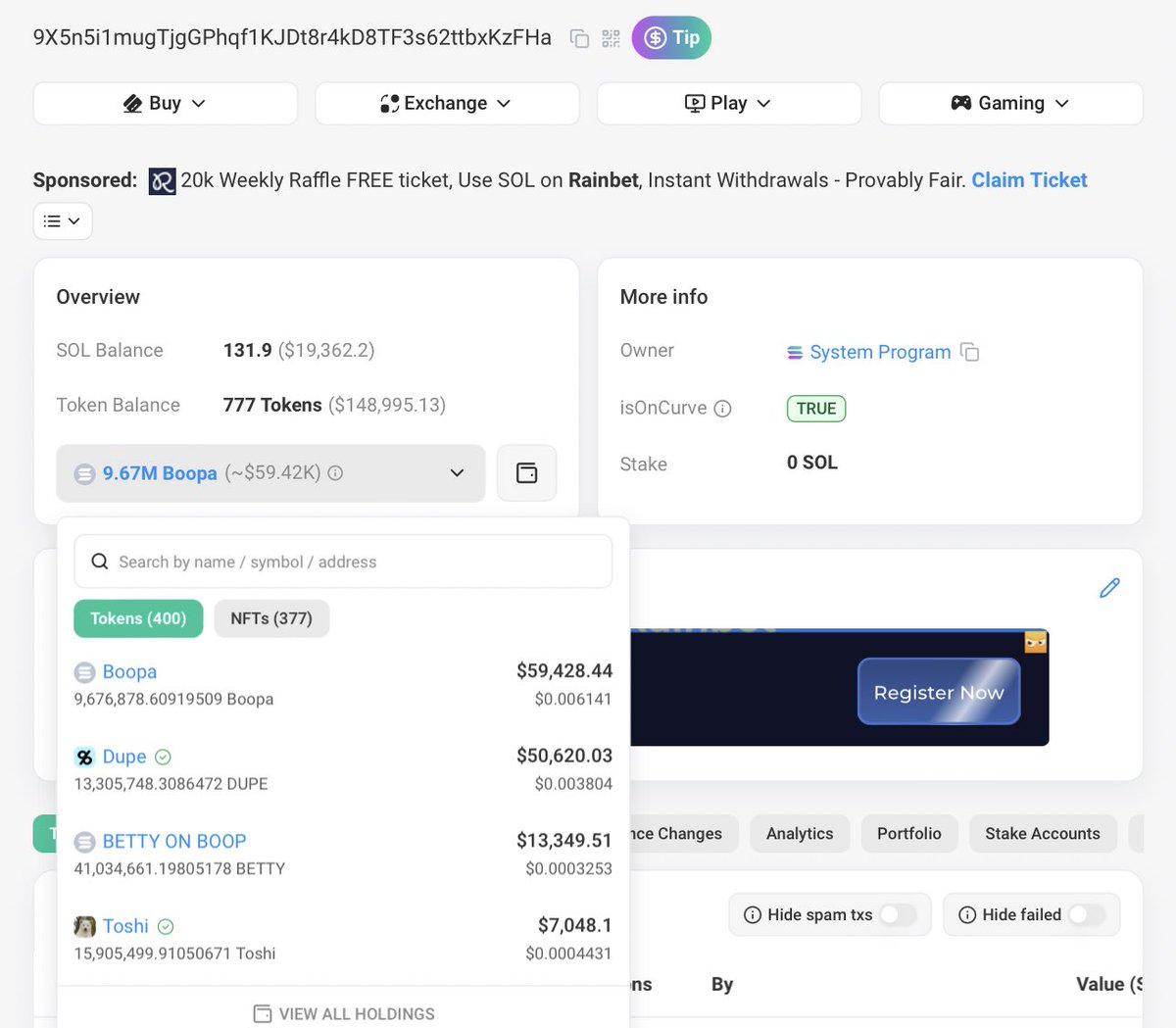Click the Claim Ticket link

coord(1028,179)
